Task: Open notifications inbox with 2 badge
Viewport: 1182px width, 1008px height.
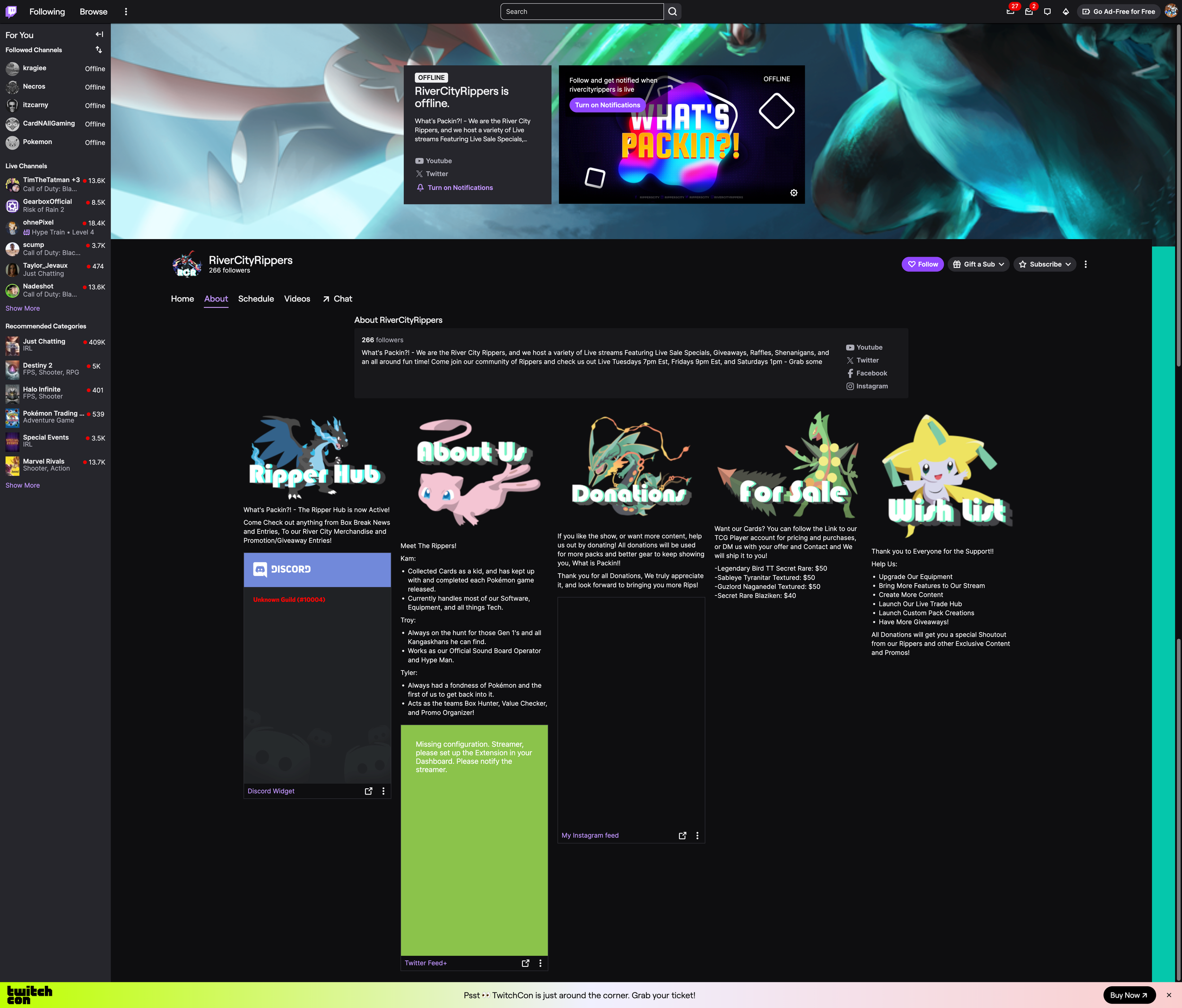Action: point(1028,11)
